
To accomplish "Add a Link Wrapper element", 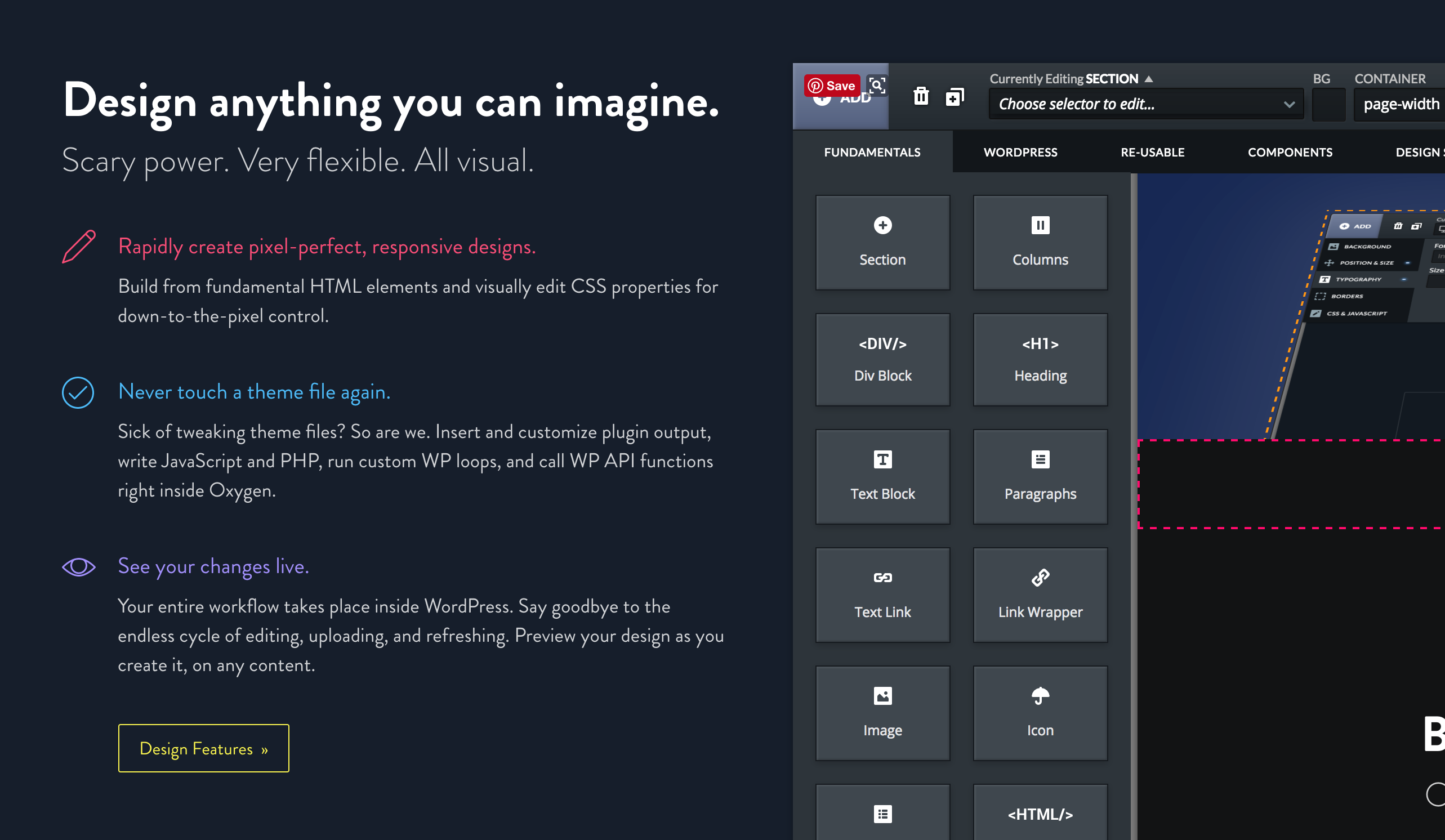I will (1040, 595).
